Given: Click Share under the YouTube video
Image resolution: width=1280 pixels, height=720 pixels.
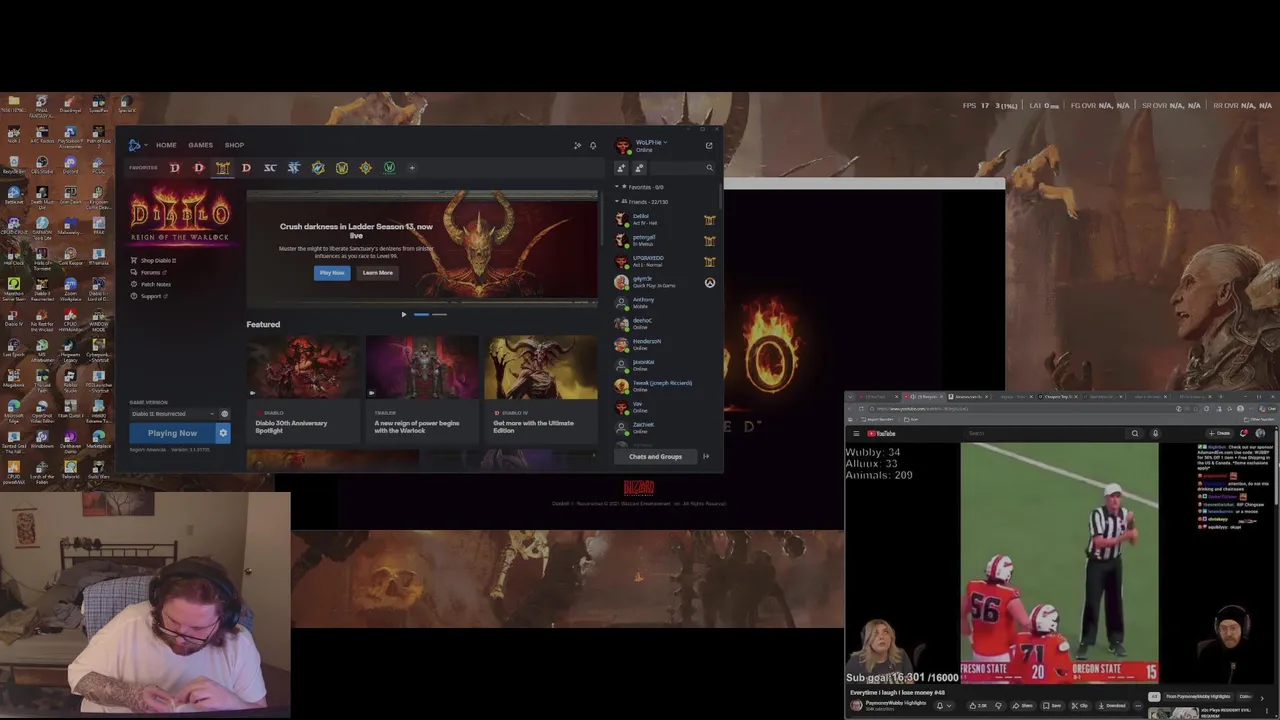Looking at the screenshot, I should pyautogui.click(x=1024, y=706).
